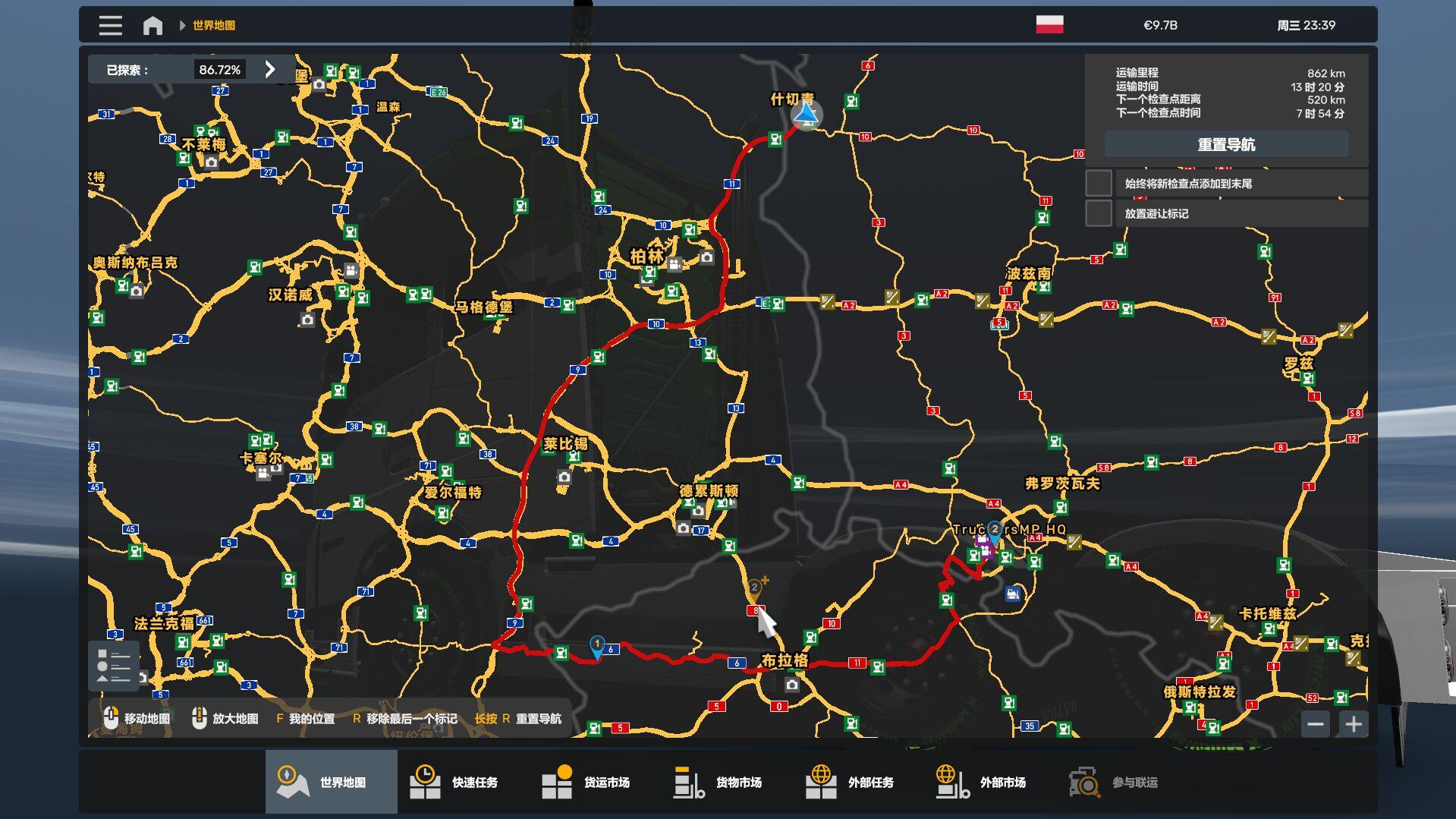
Task: Click the €9.7B balance
Action: tap(1160, 25)
